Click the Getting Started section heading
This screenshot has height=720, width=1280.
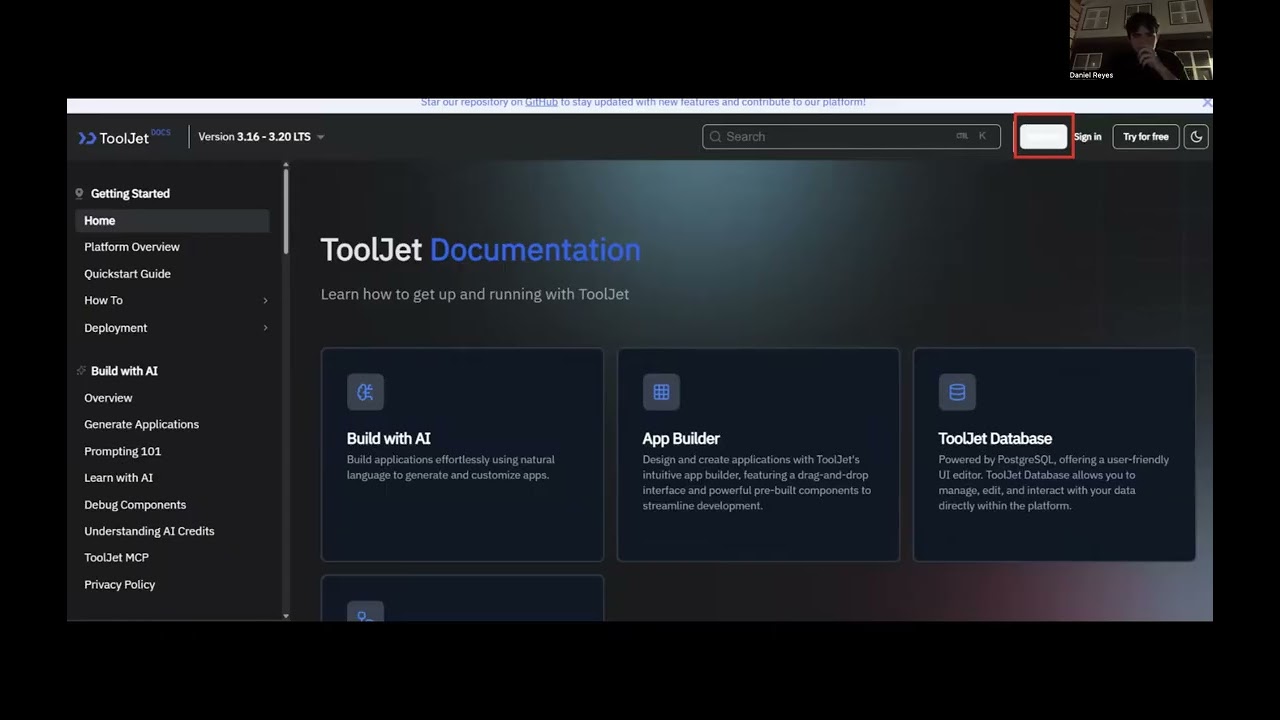(x=130, y=194)
